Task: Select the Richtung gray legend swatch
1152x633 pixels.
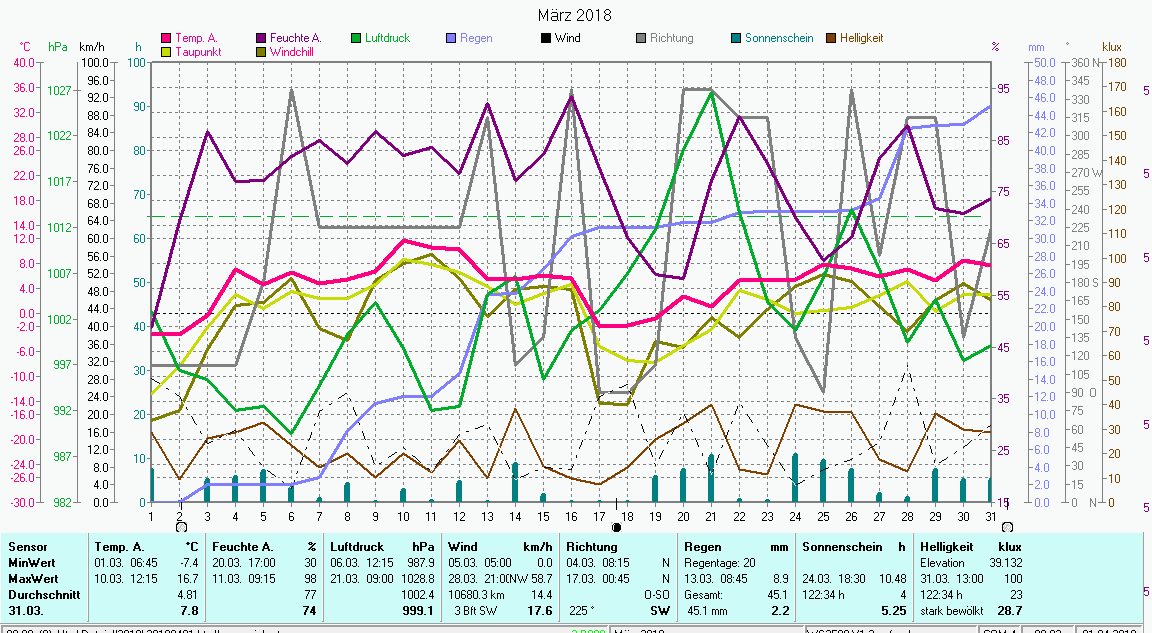Action: point(641,38)
